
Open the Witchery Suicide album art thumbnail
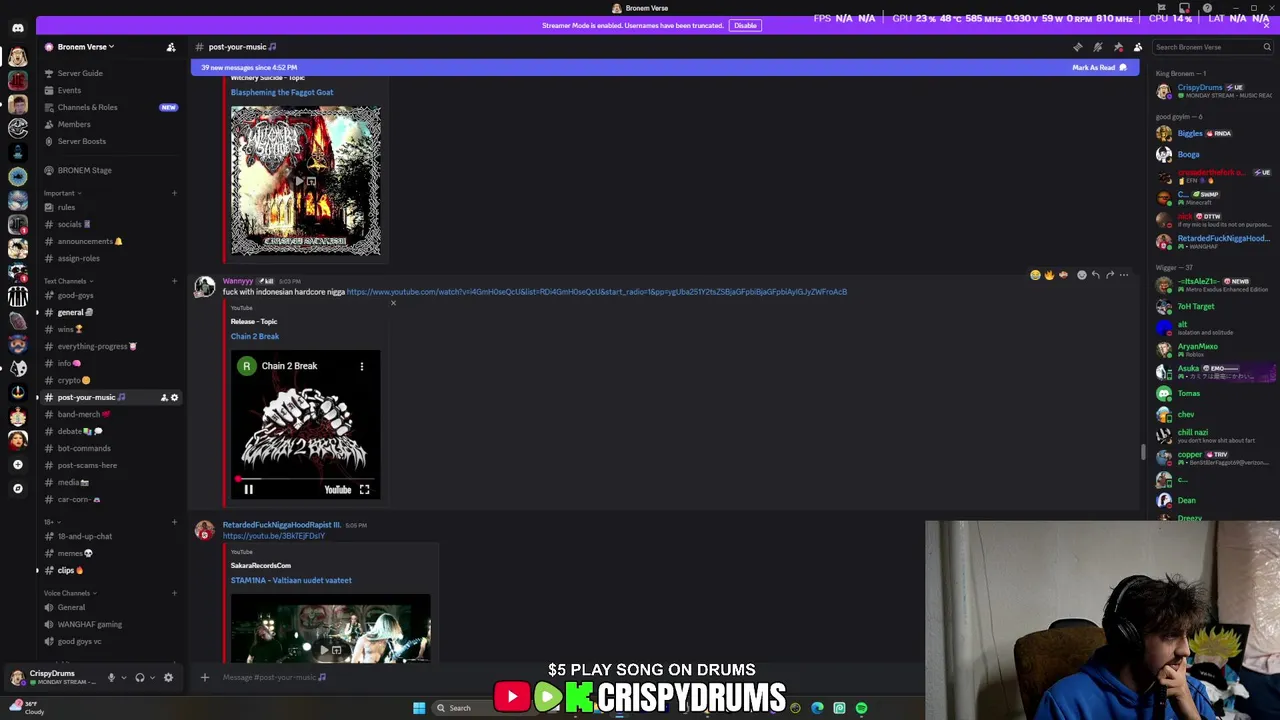click(x=306, y=181)
